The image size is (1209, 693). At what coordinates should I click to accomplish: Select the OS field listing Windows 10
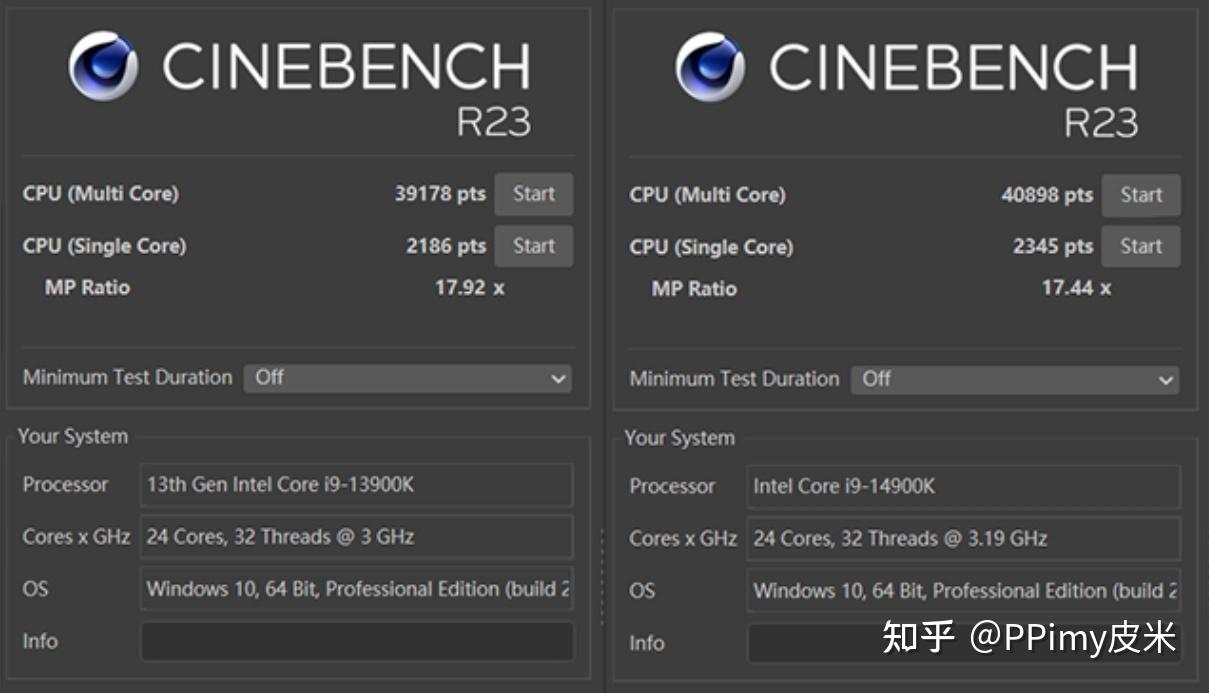pos(355,589)
